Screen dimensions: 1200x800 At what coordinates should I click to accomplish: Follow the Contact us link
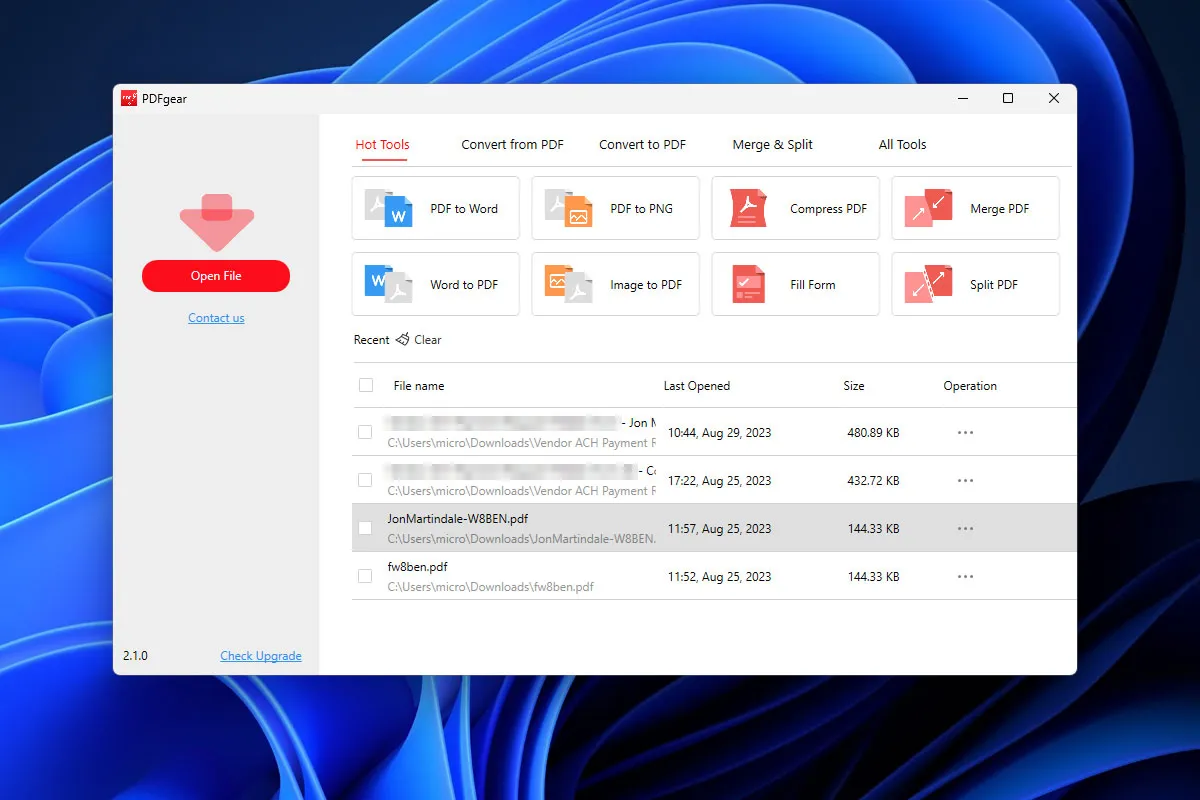pyautogui.click(x=216, y=318)
